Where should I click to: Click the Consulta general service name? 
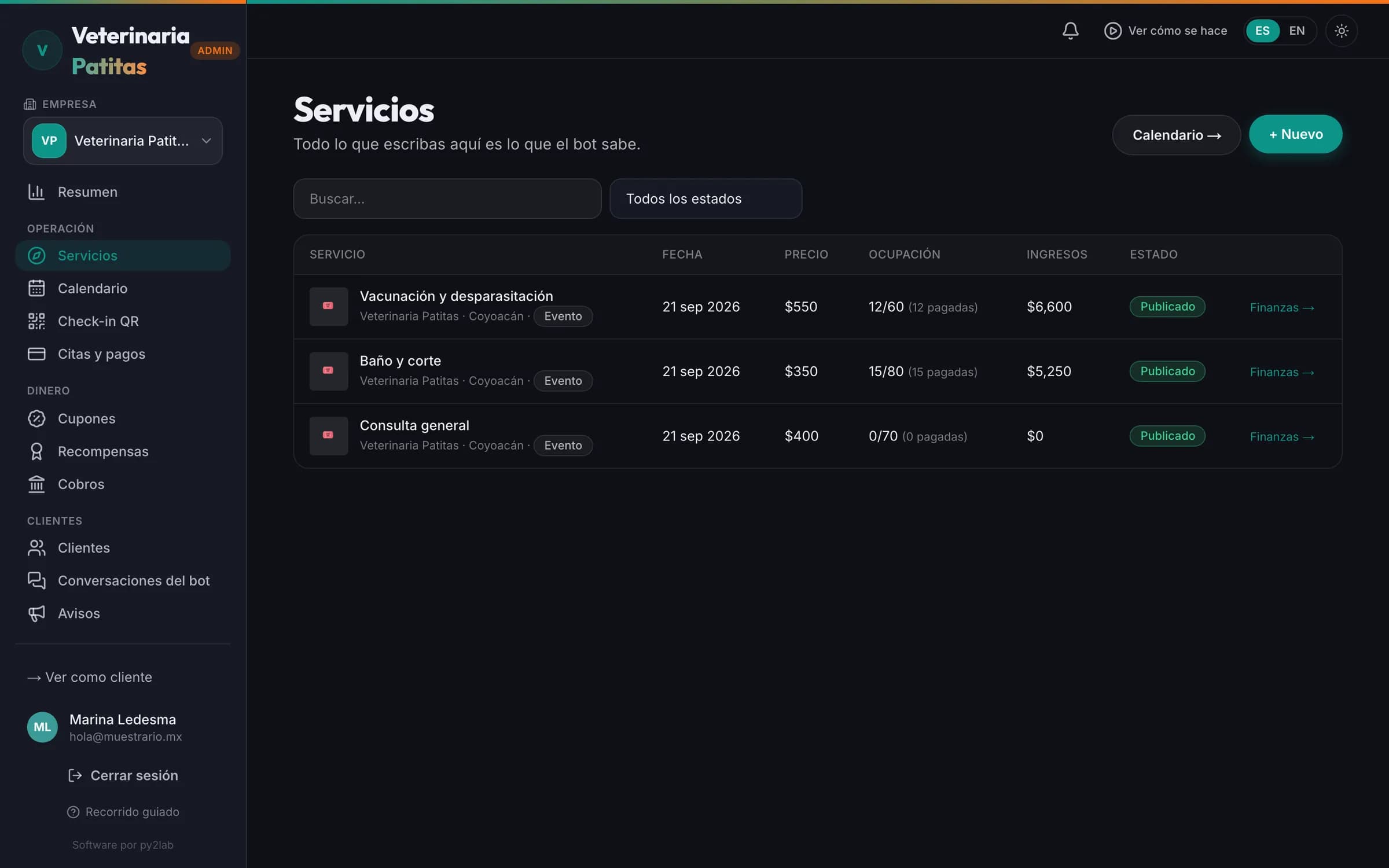point(414,425)
